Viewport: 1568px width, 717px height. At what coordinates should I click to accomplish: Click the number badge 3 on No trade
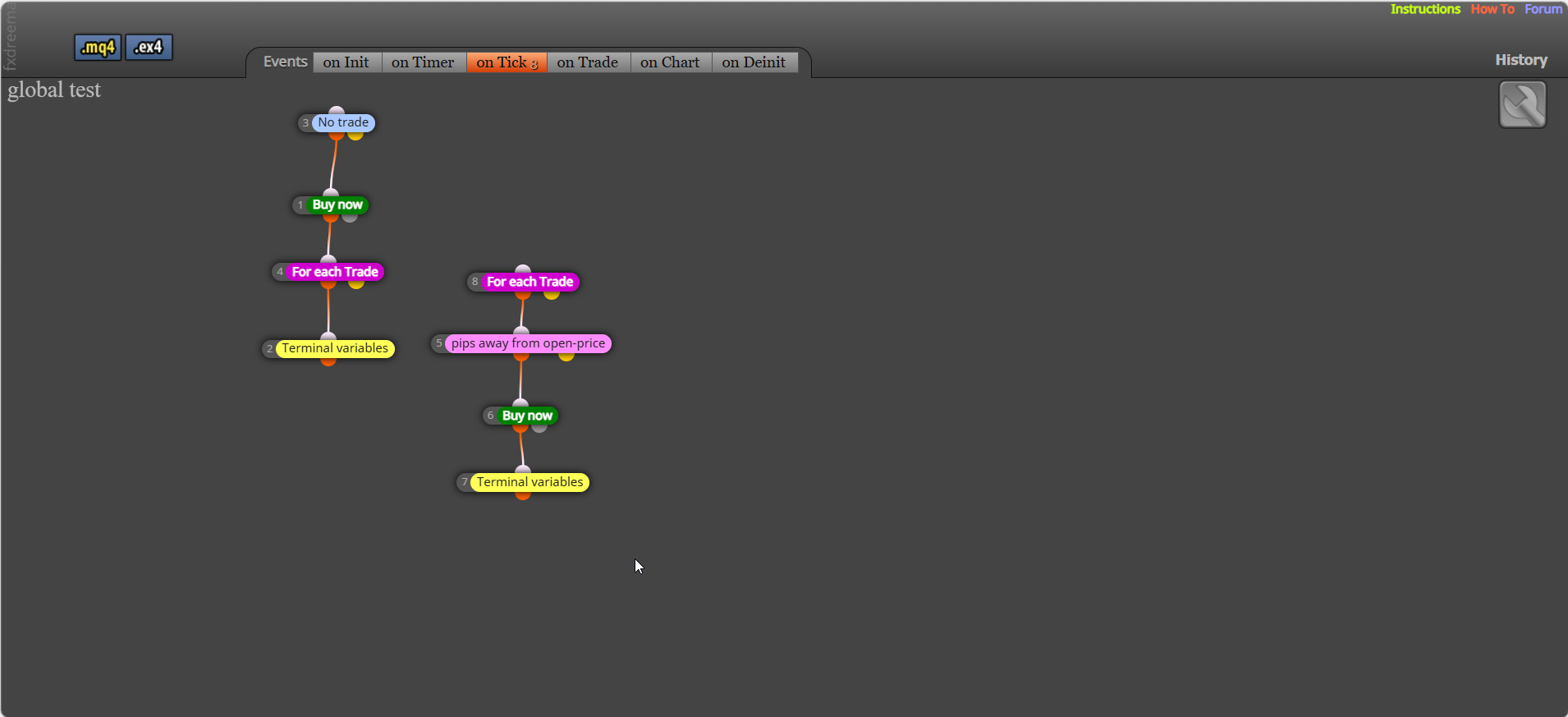305,122
